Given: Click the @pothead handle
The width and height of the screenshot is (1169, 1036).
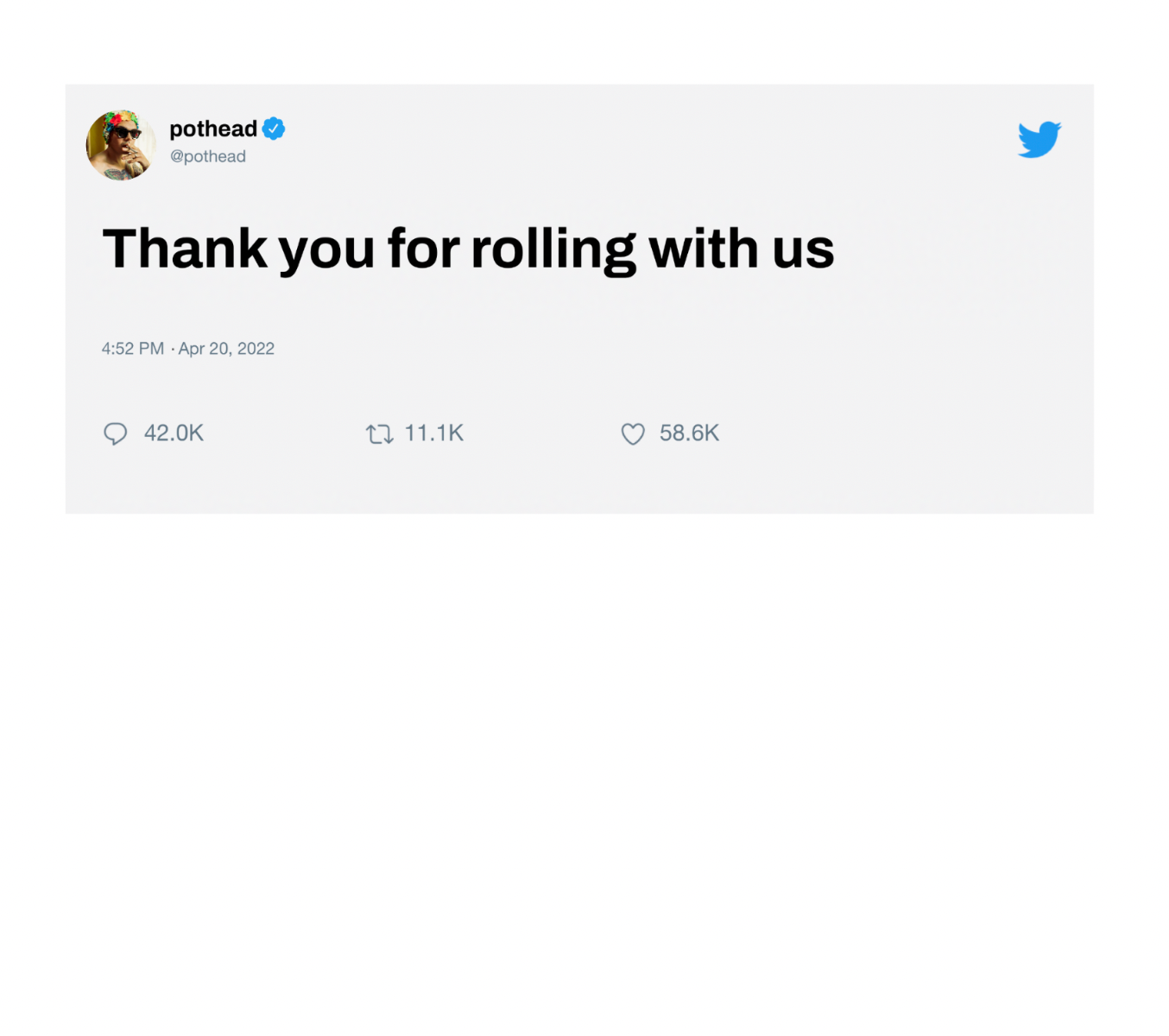Looking at the screenshot, I should tap(208, 156).
